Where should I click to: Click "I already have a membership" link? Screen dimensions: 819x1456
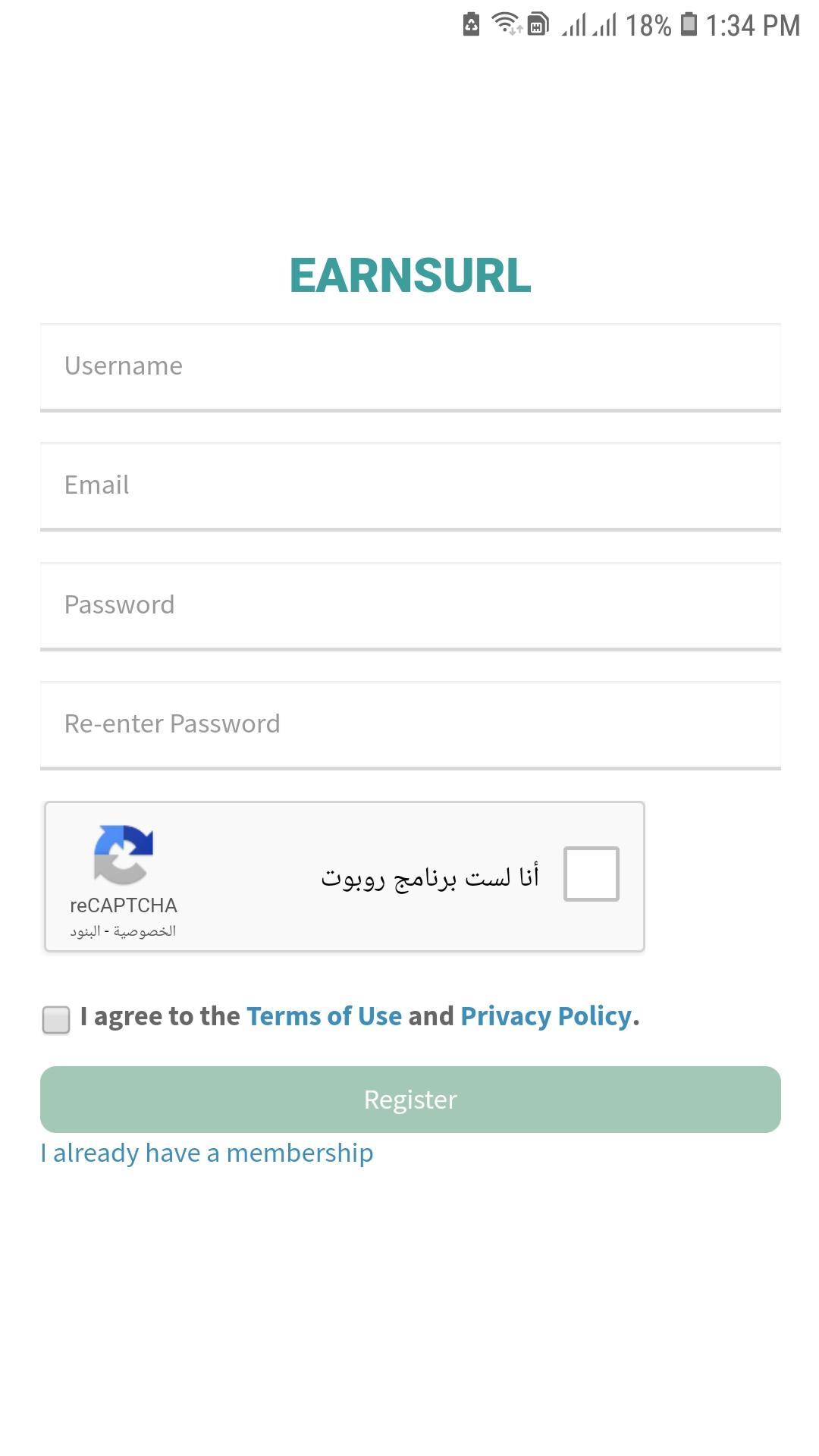[207, 1153]
